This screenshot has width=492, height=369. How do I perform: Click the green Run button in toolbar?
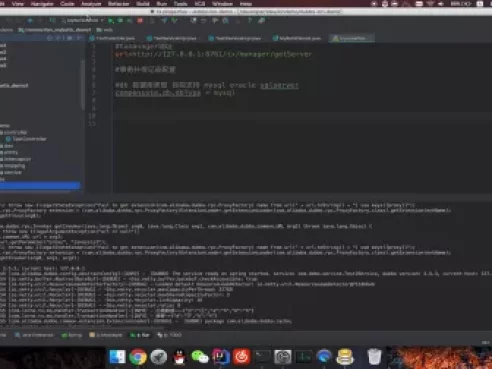(x=111, y=21)
